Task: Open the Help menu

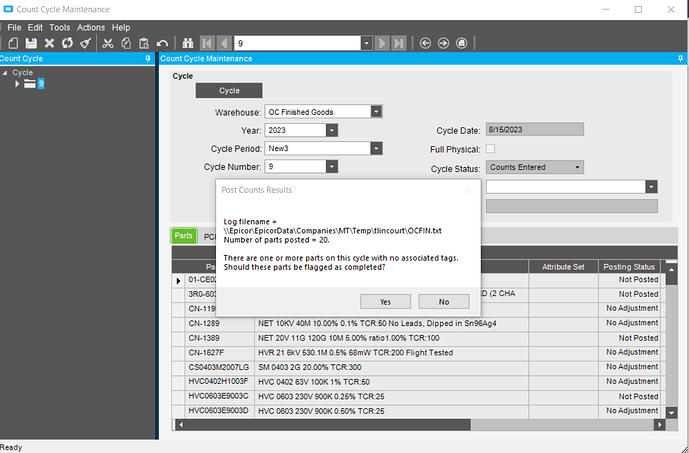Action: (x=121, y=27)
